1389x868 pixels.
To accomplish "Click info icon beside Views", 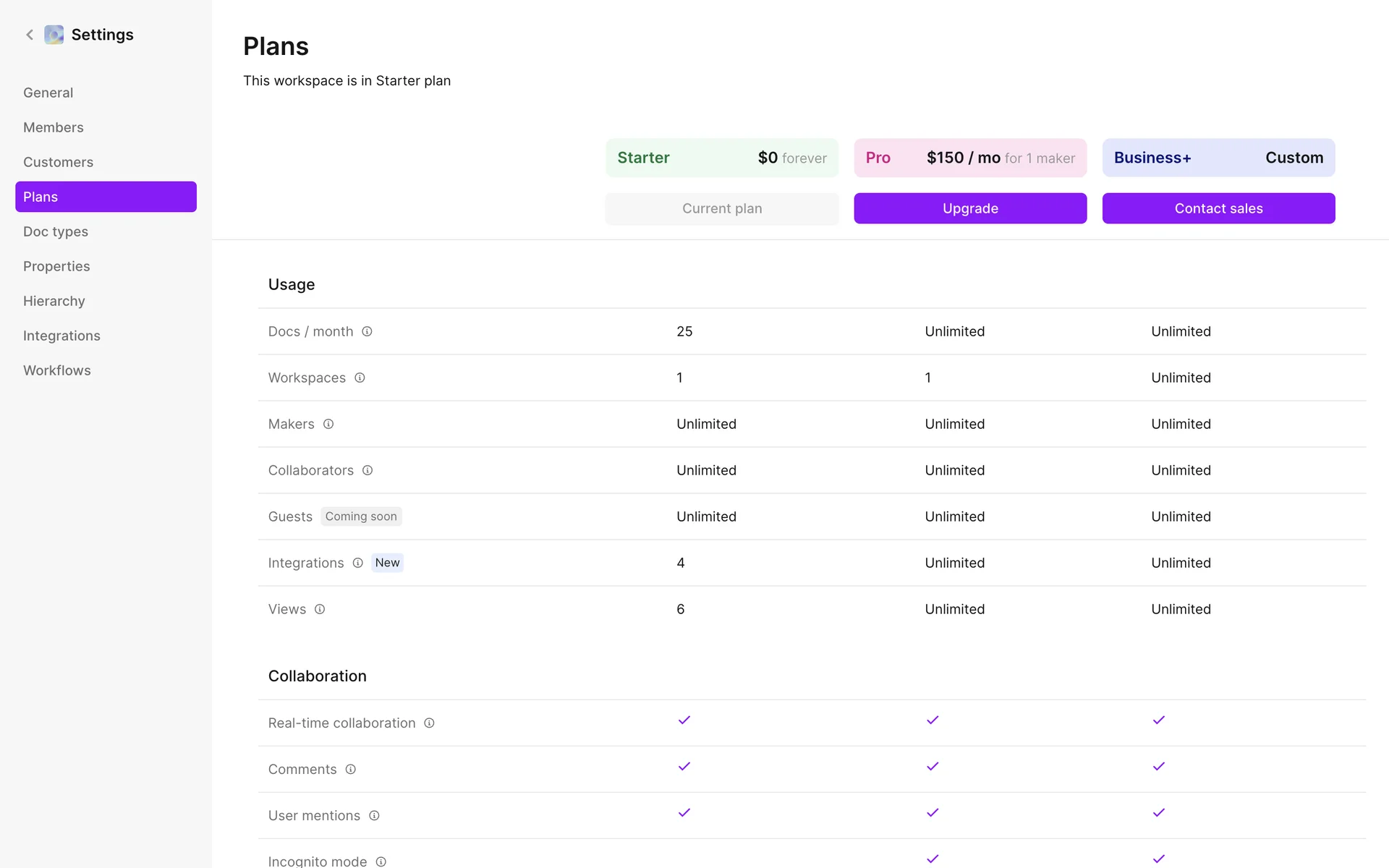I will (320, 609).
